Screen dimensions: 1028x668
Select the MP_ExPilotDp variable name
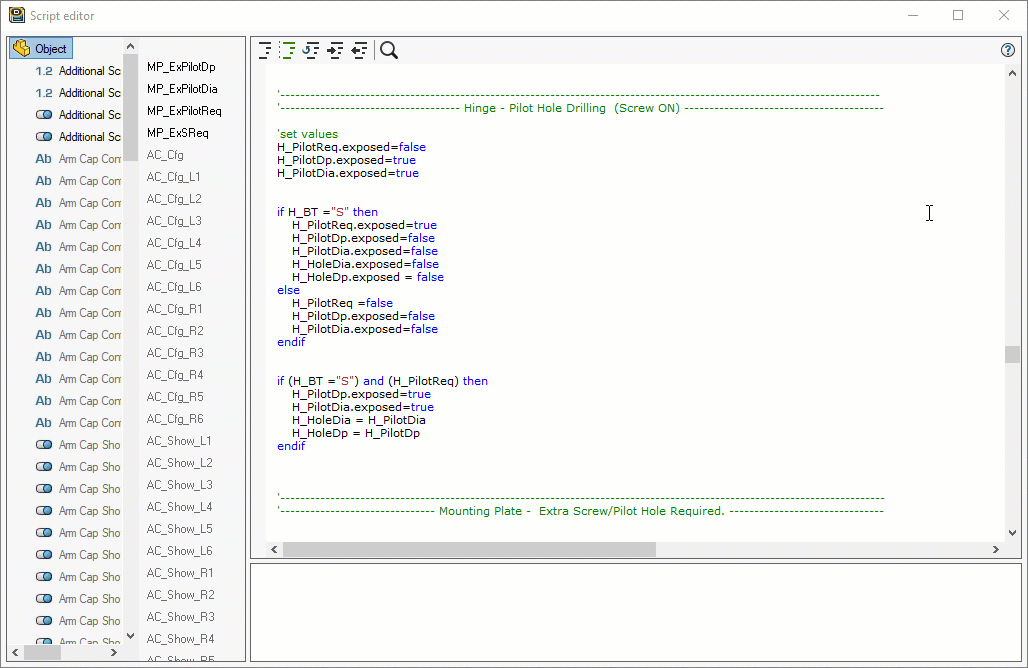click(x=181, y=67)
